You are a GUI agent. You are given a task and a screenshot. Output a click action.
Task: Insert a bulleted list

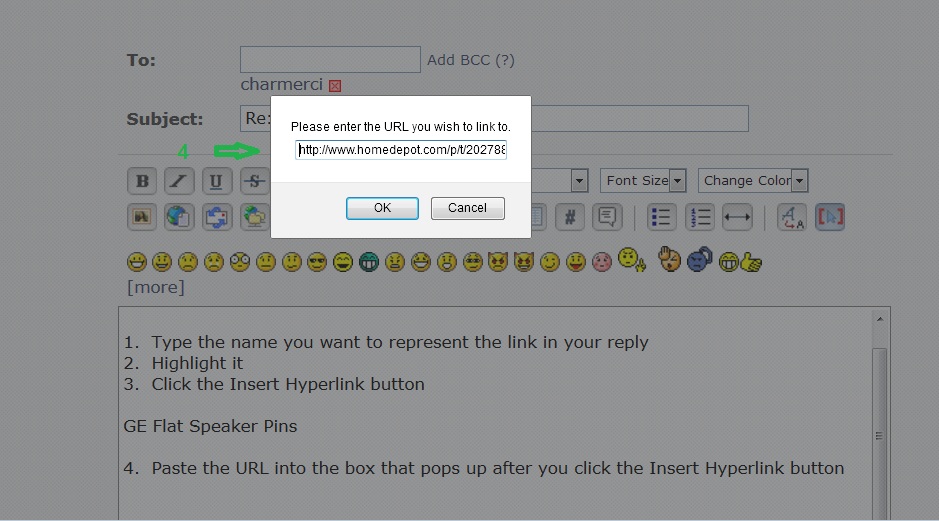[x=661, y=217]
